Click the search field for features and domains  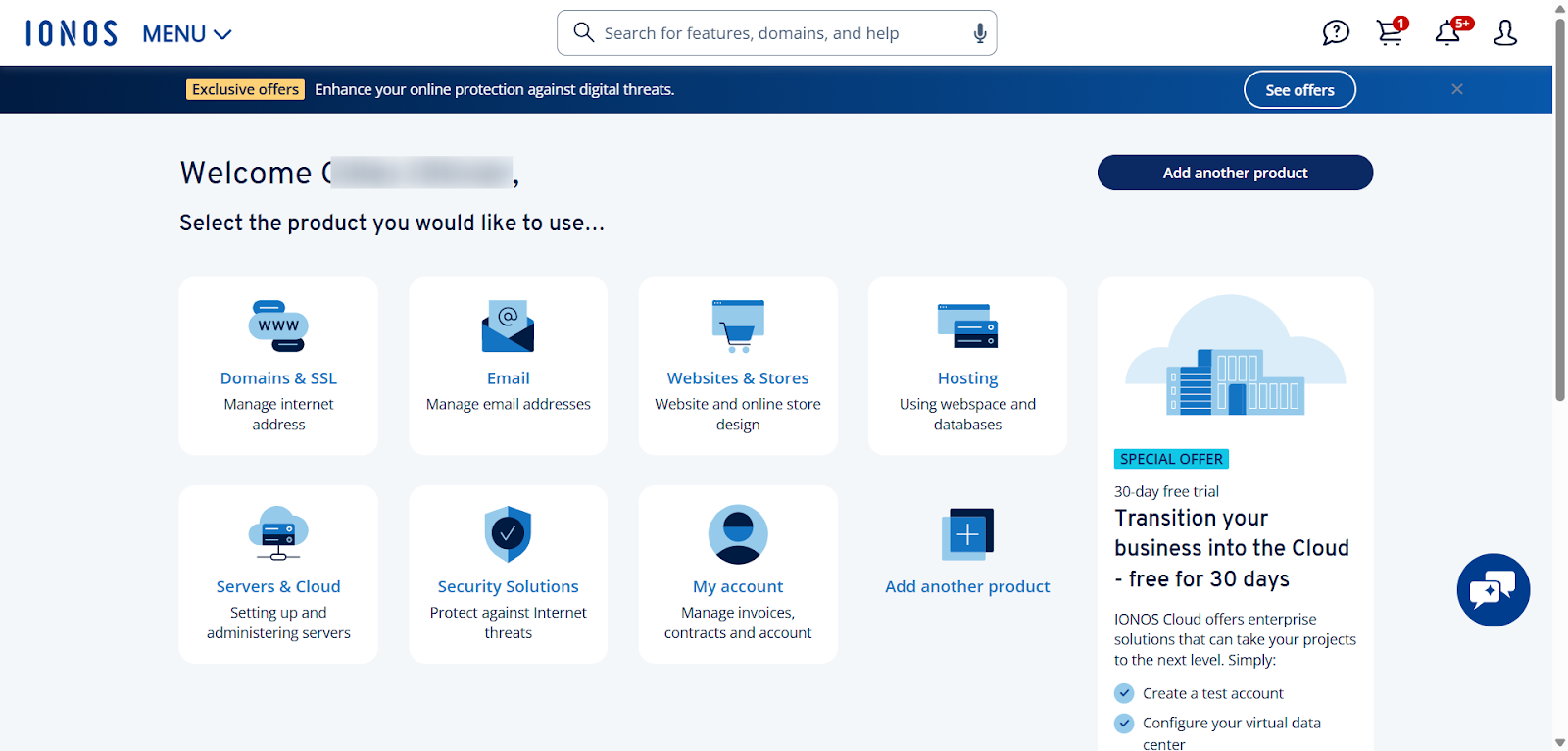coord(776,33)
